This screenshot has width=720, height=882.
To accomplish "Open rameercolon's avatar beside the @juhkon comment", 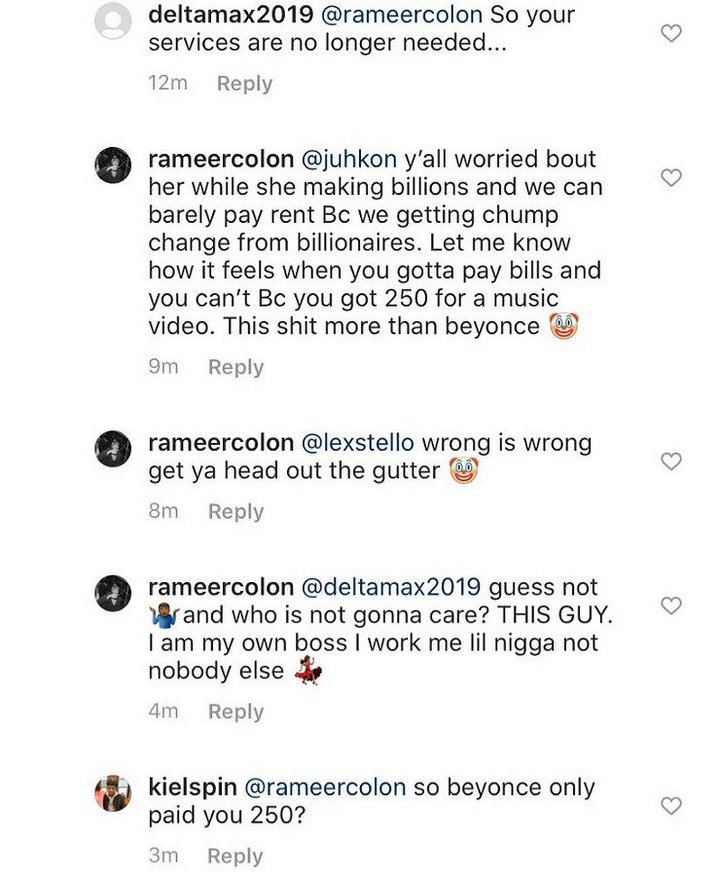I will coord(113,165).
